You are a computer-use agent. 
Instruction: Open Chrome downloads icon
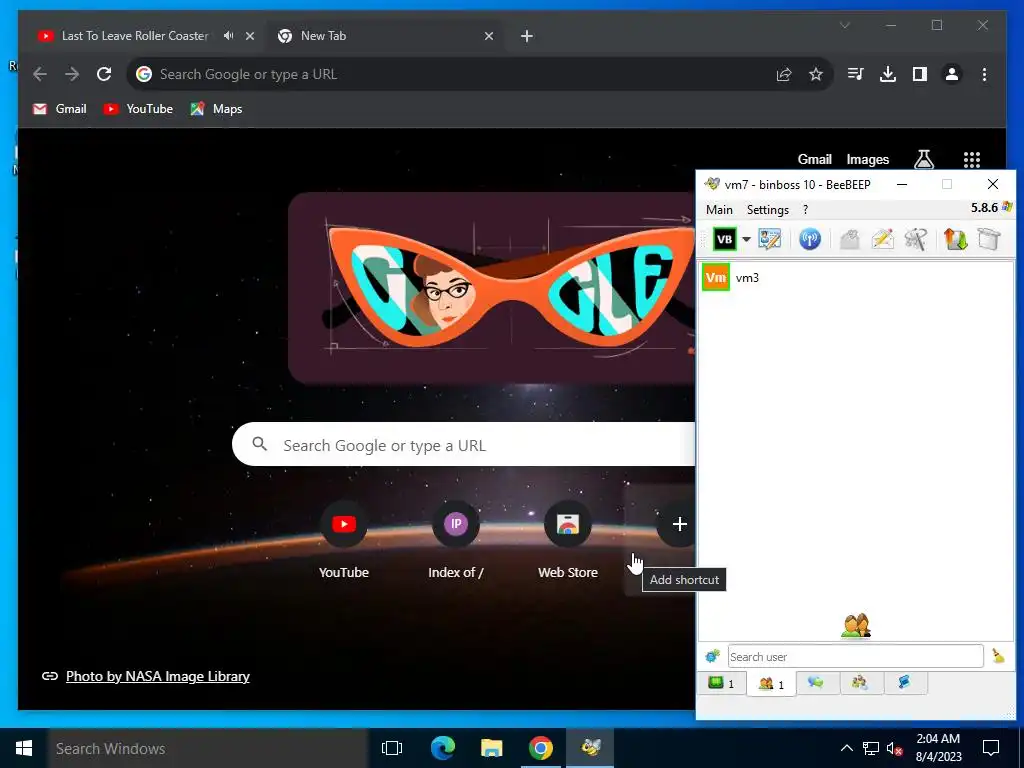point(888,74)
